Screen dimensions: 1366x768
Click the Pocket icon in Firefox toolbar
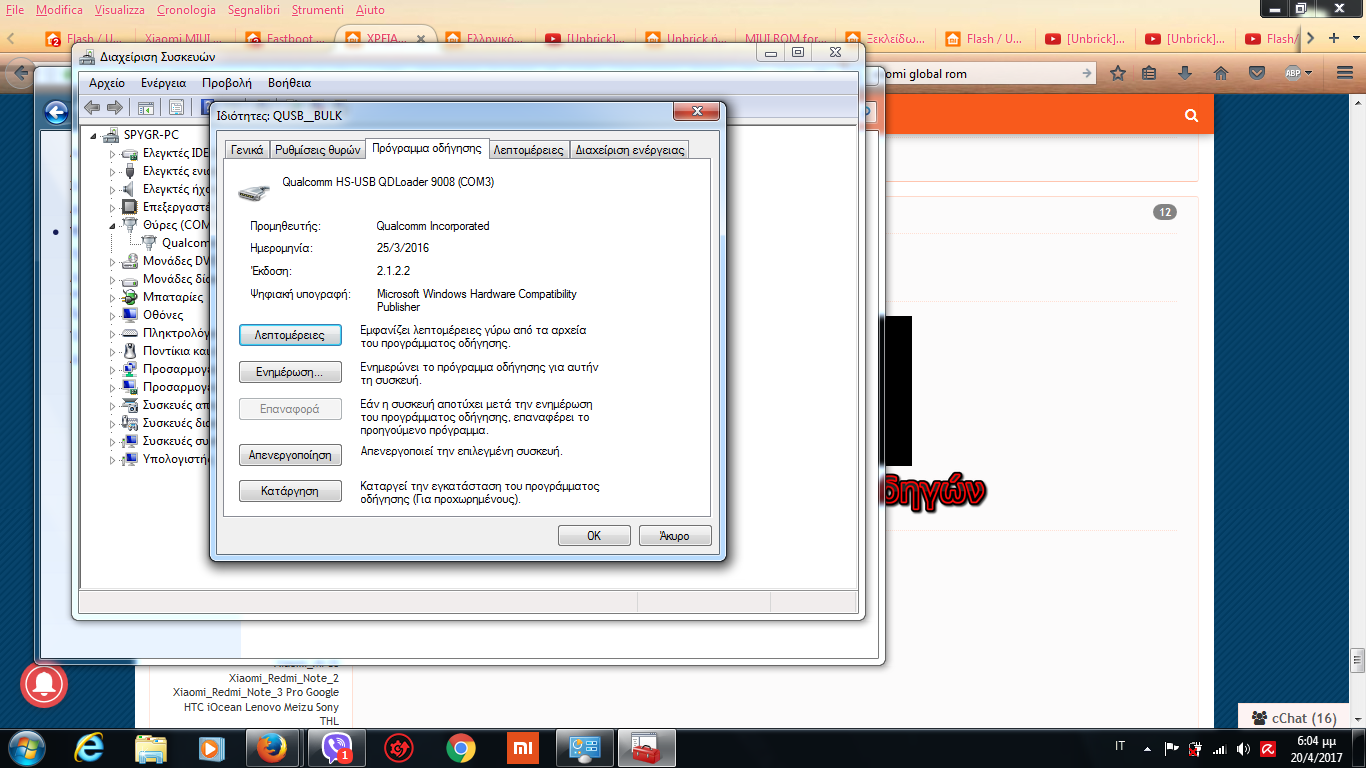[1257, 73]
